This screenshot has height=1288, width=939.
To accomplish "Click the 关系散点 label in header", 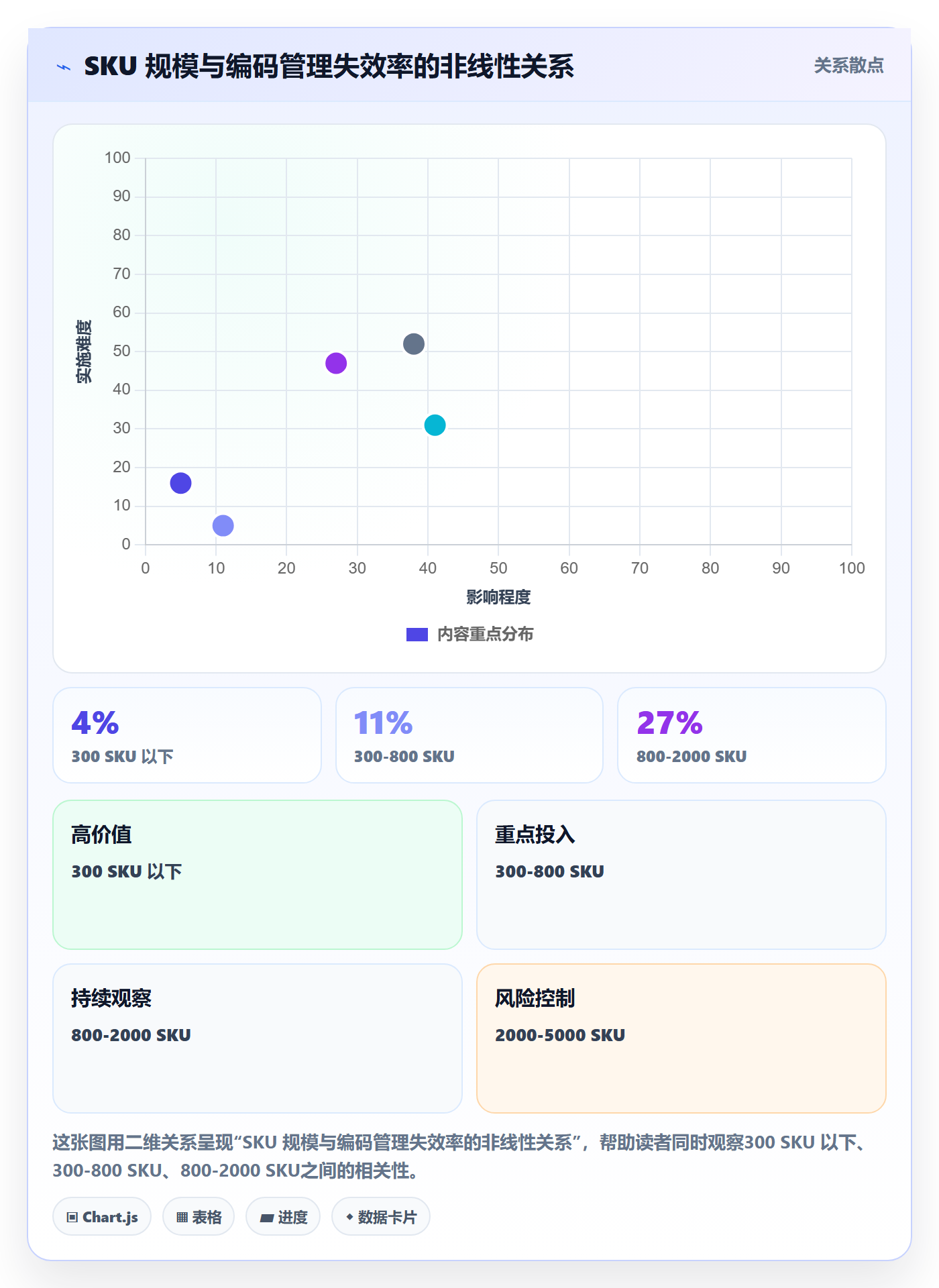I will 848,66.
